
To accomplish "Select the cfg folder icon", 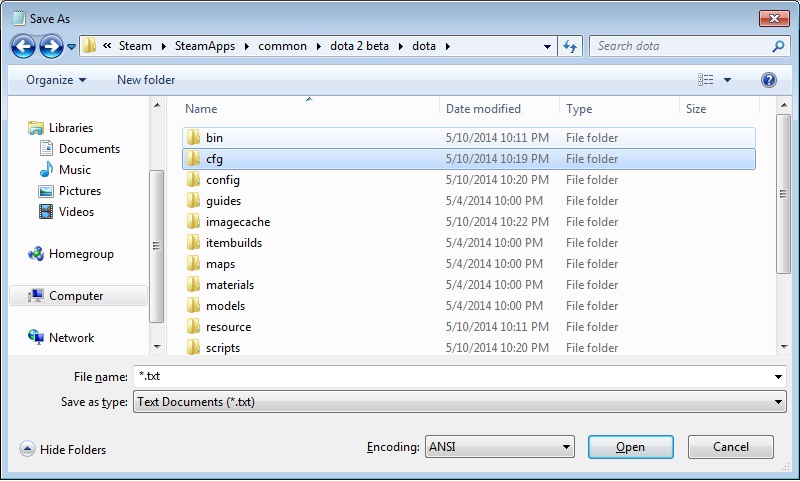I will click(x=193, y=159).
